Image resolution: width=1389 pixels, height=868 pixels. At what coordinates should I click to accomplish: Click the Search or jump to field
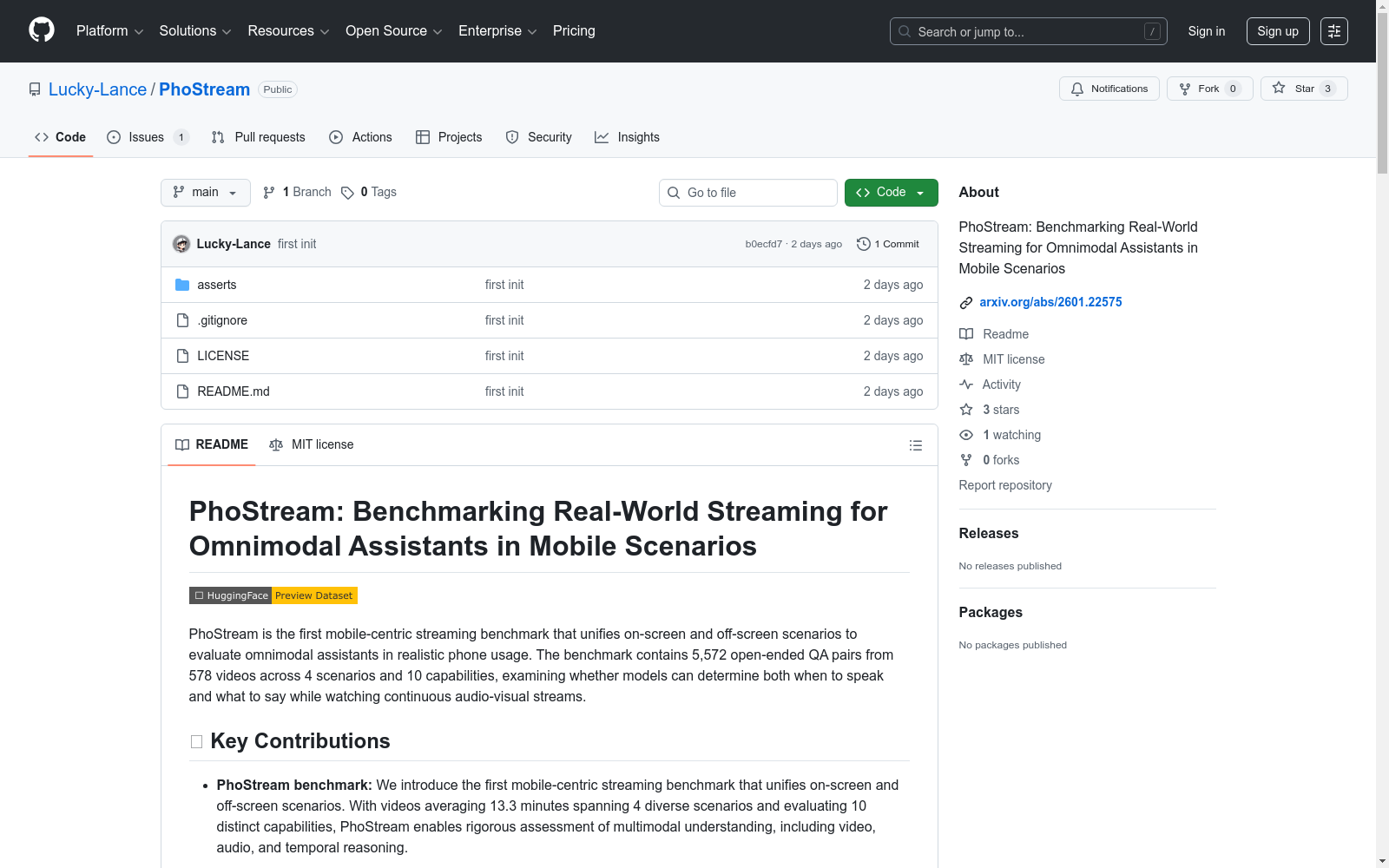(x=1028, y=31)
